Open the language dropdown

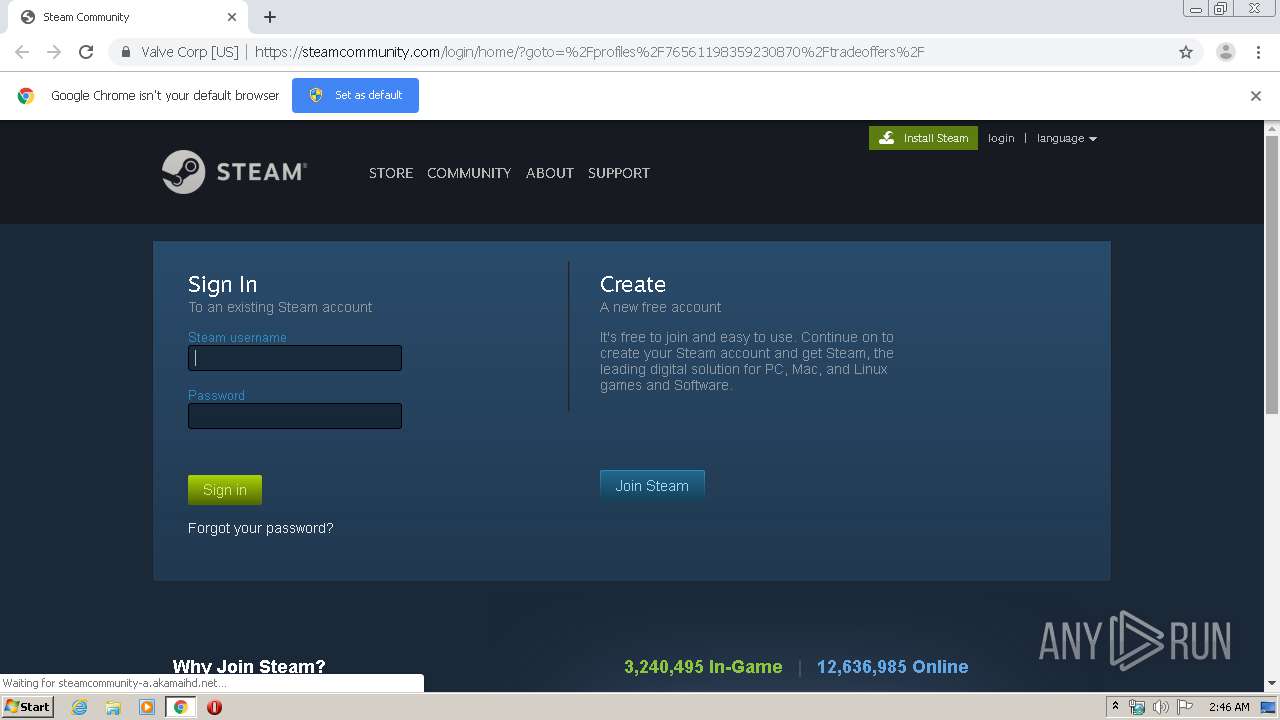[x=1066, y=138]
